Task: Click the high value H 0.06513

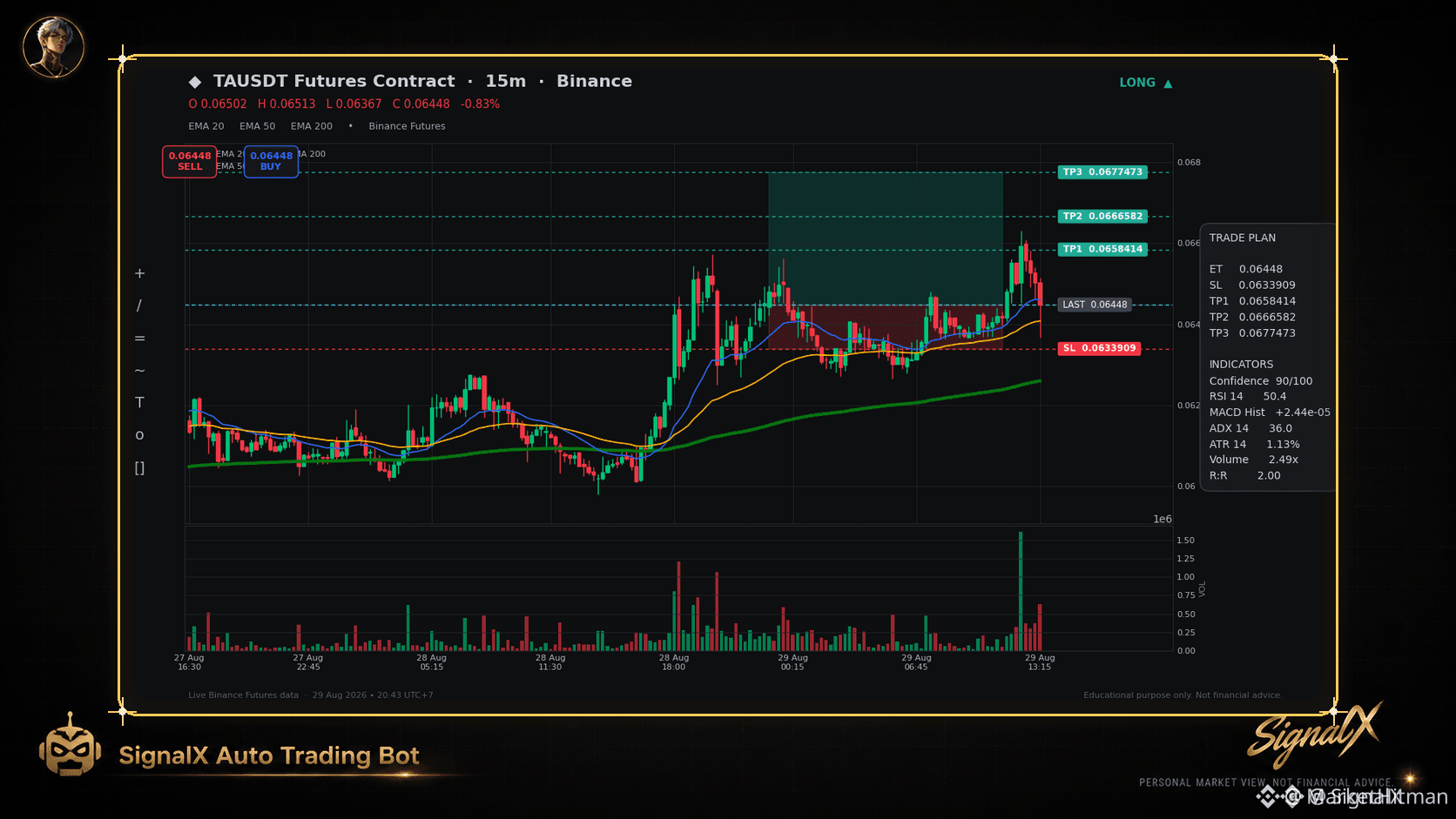Action: pyautogui.click(x=286, y=104)
